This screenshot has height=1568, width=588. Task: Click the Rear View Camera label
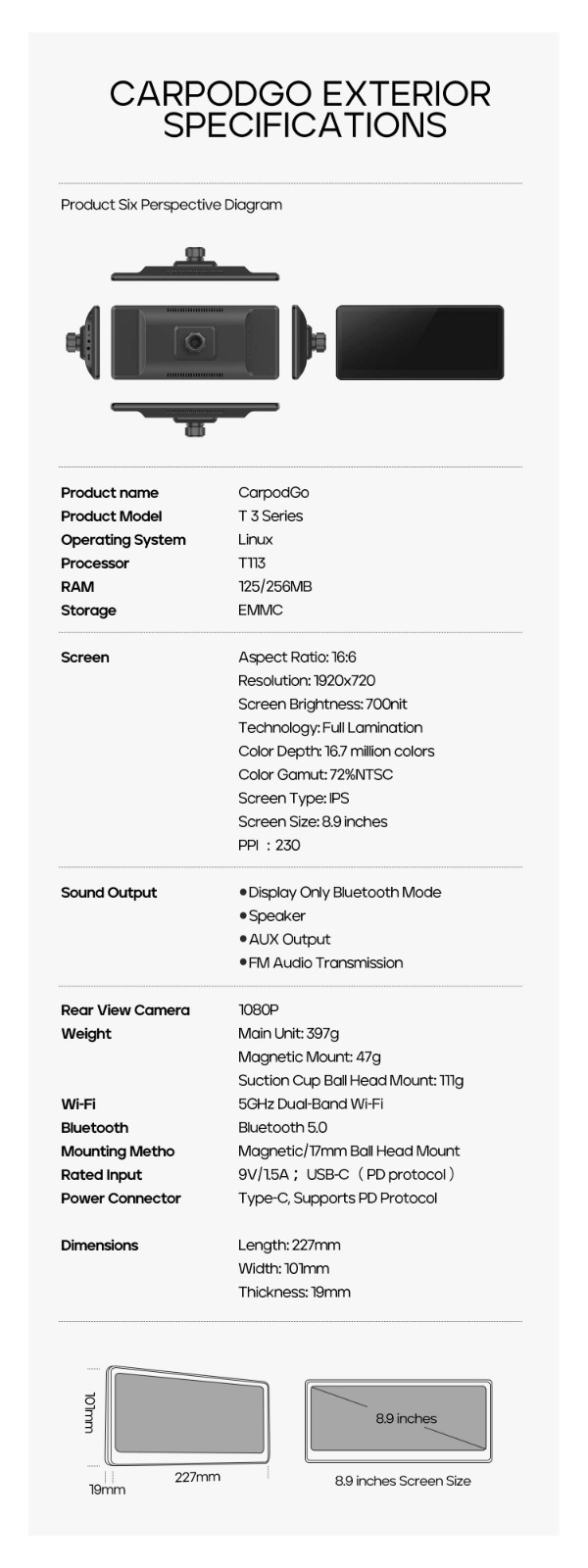(125, 1009)
